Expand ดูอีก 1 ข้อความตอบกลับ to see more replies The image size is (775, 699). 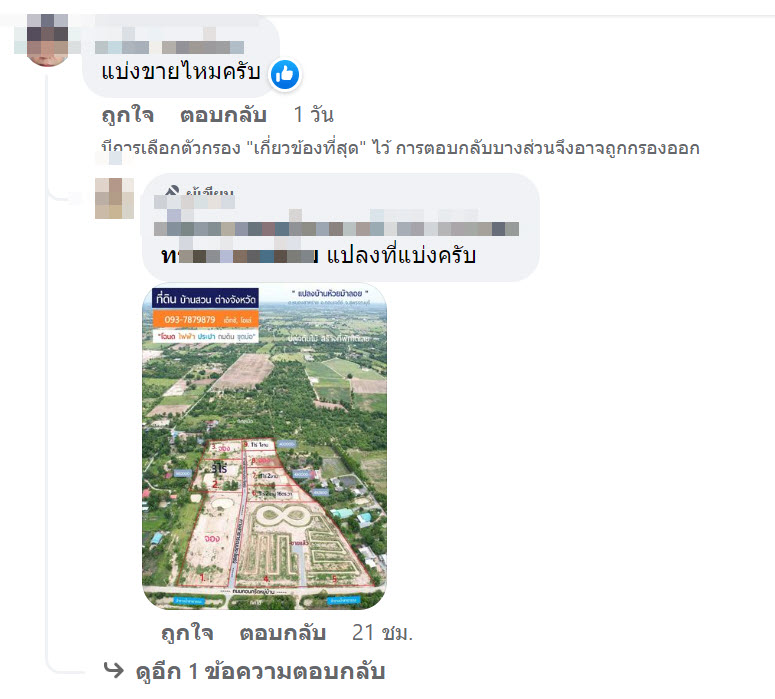(260, 671)
